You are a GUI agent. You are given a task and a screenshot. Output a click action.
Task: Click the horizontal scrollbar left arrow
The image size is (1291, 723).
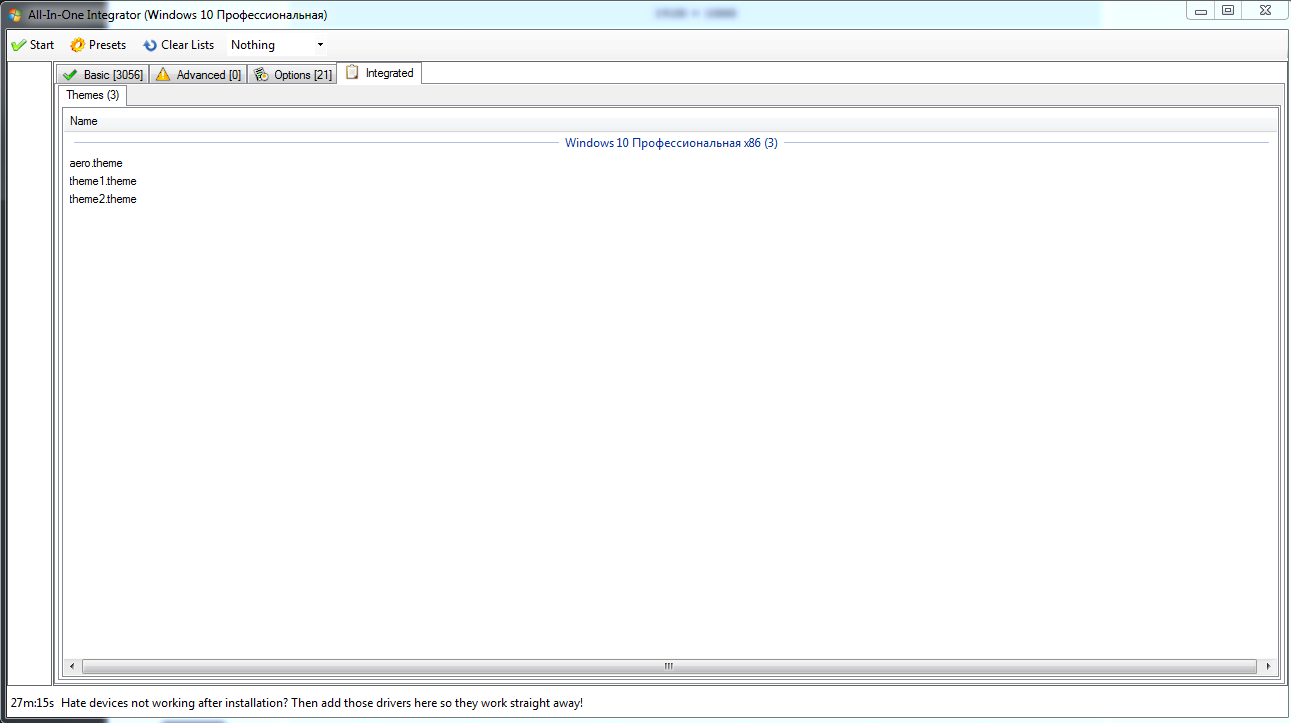click(x=72, y=666)
